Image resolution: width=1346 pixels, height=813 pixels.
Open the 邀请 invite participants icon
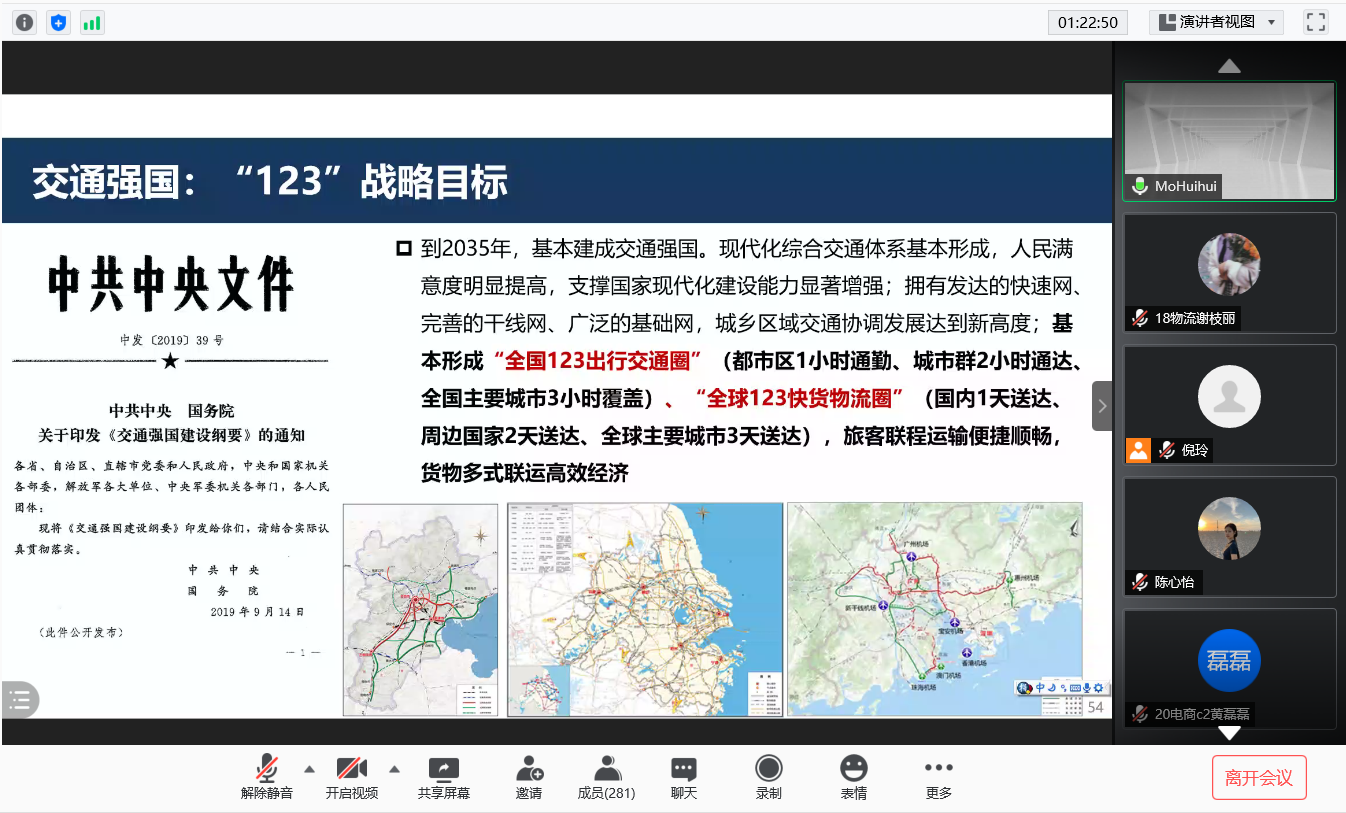[529, 777]
